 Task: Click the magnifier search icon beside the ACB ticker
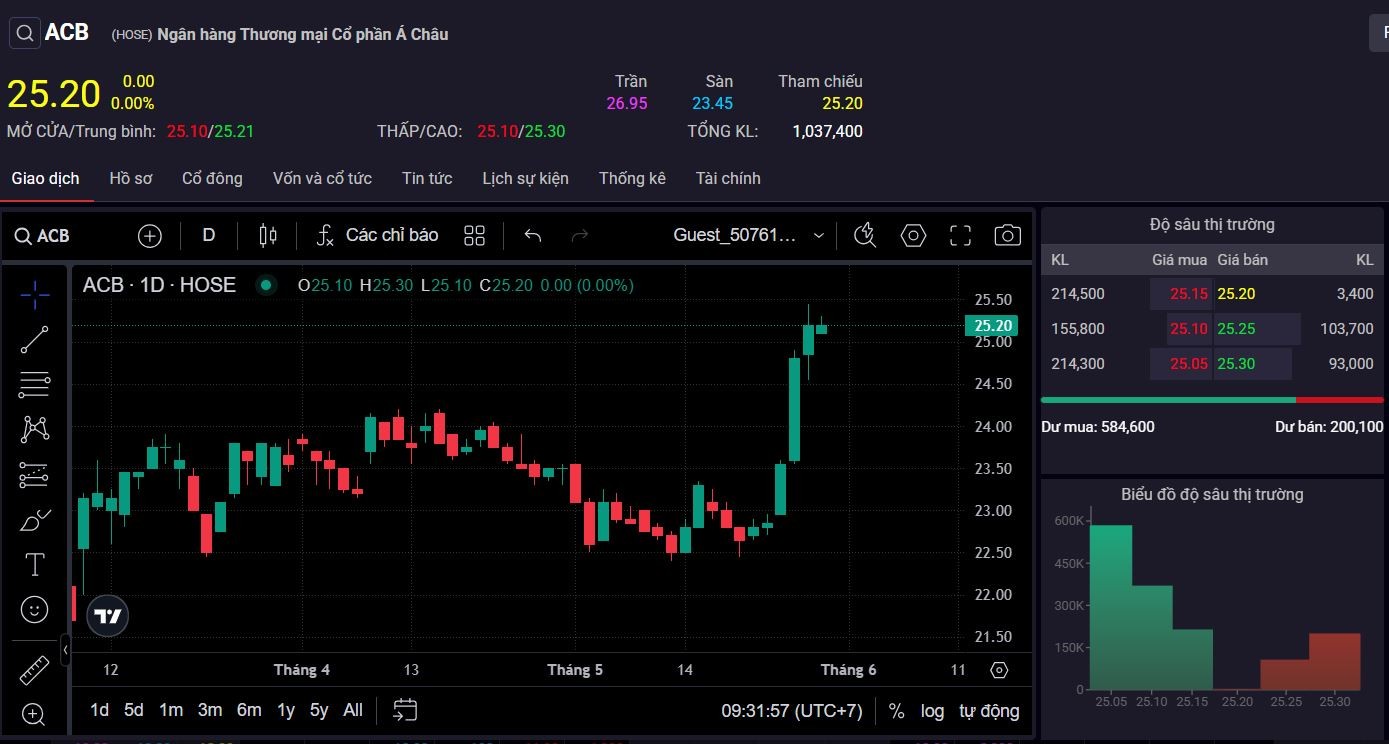(25, 33)
